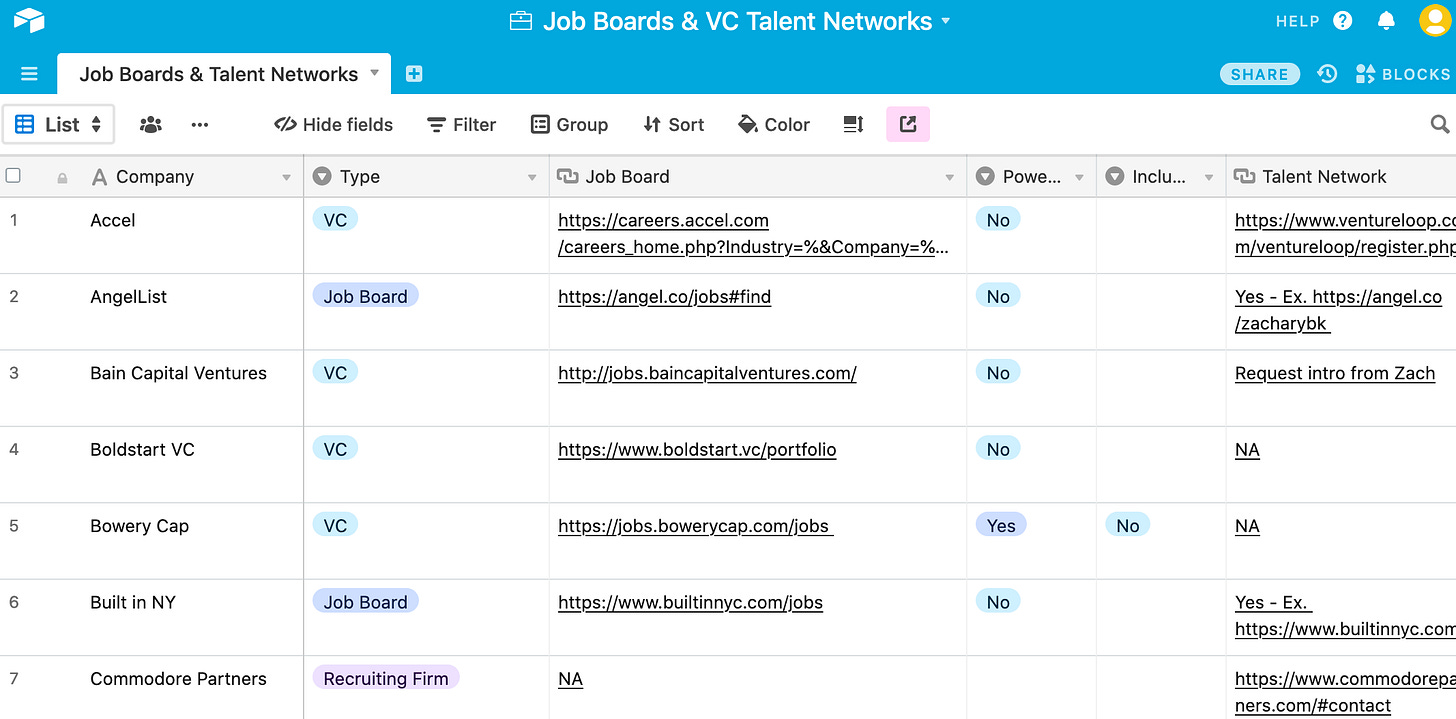
Task: Open Job Board column dropdown arrow
Action: 950,178
